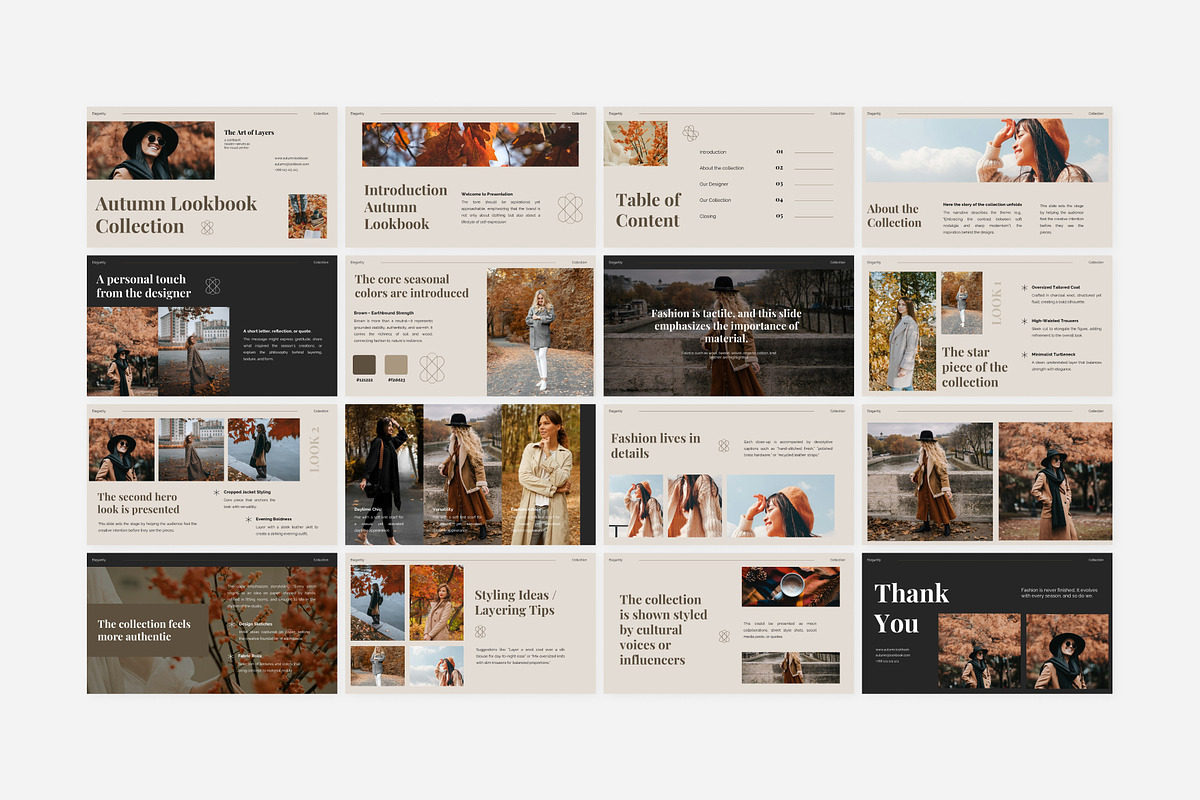Click the 'Welcome to Presentation' subheading
The width and height of the screenshot is (1200, 800).
(x=487, y=194)
